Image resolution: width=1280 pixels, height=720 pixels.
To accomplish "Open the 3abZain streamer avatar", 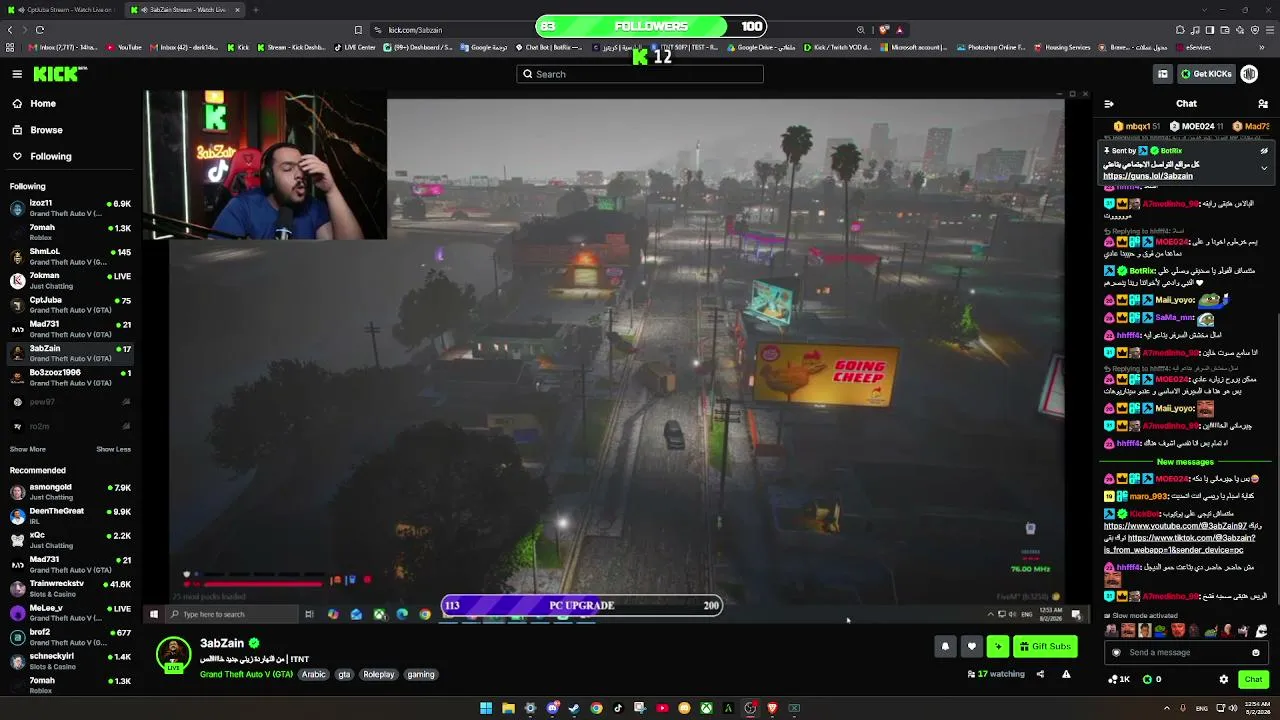I will coord(173,654).
